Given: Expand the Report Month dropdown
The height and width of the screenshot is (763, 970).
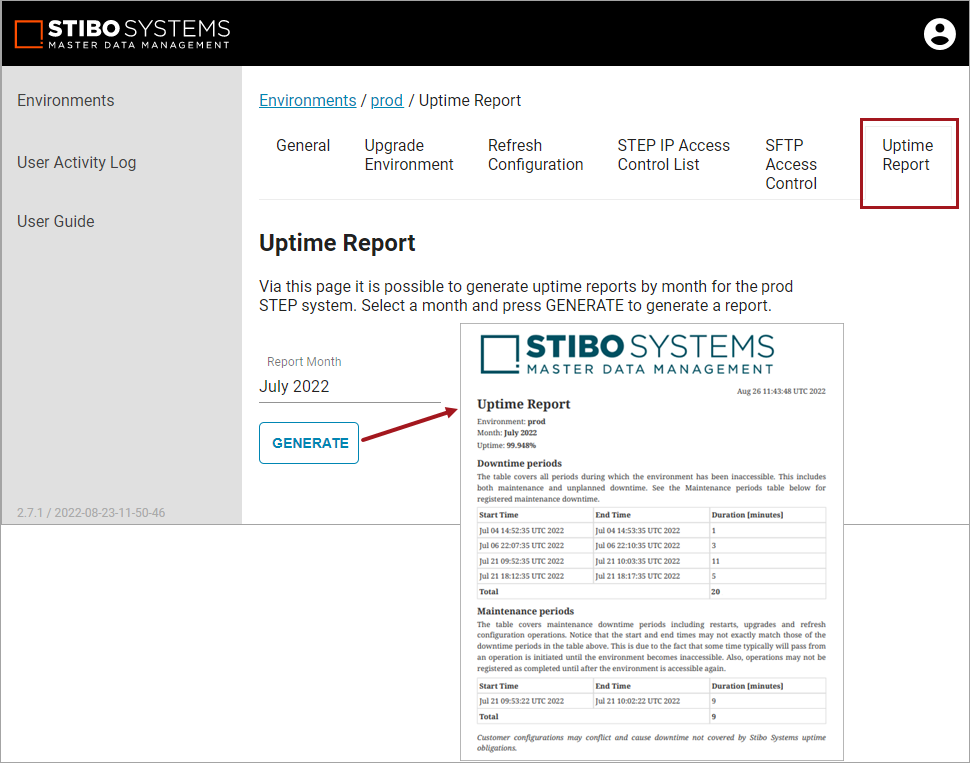Looking at the screenshot, I should 349,386.
